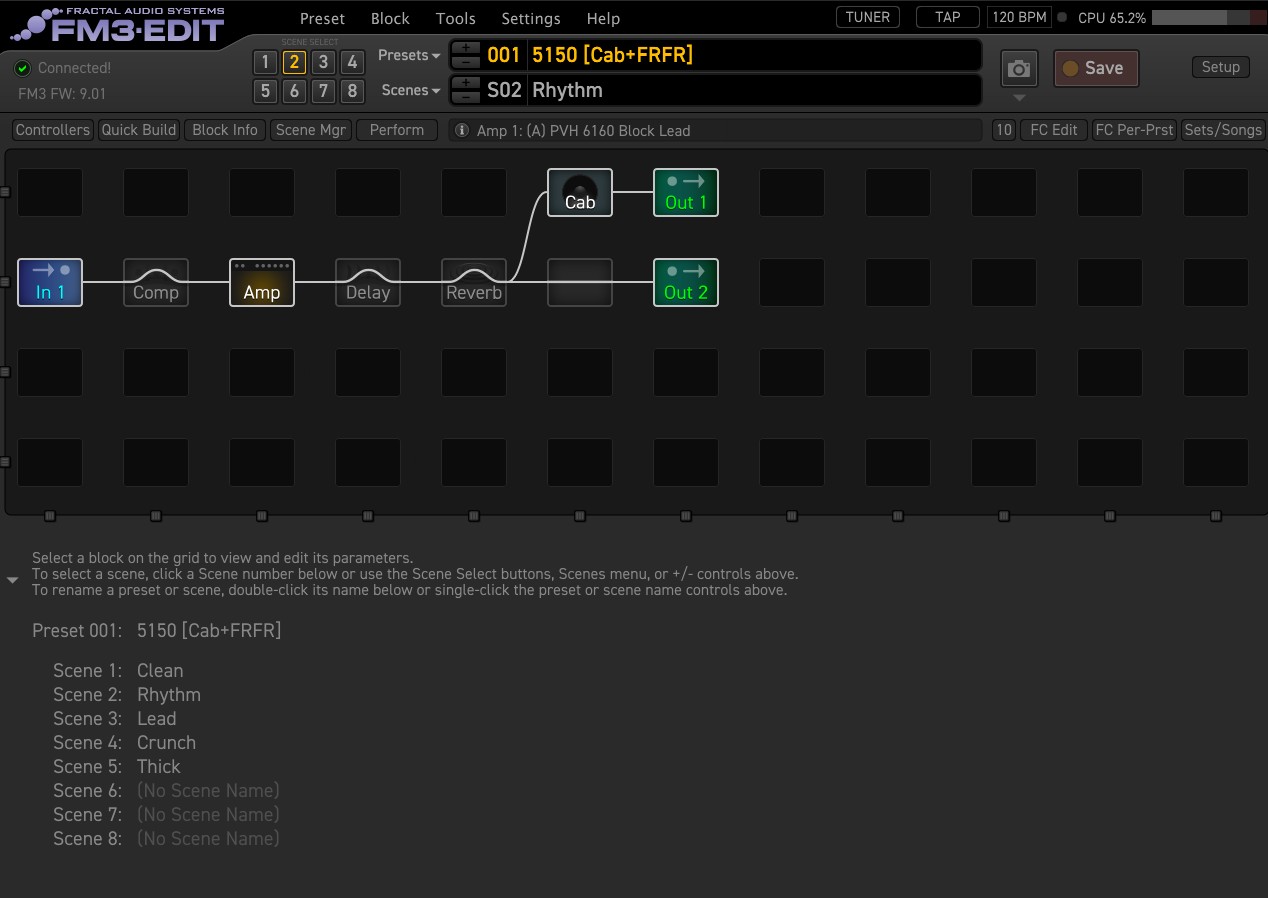The width and height of the screenshot is (1268, 898).
Task: Click the Connected status check icon
Action: click(23, 68)
